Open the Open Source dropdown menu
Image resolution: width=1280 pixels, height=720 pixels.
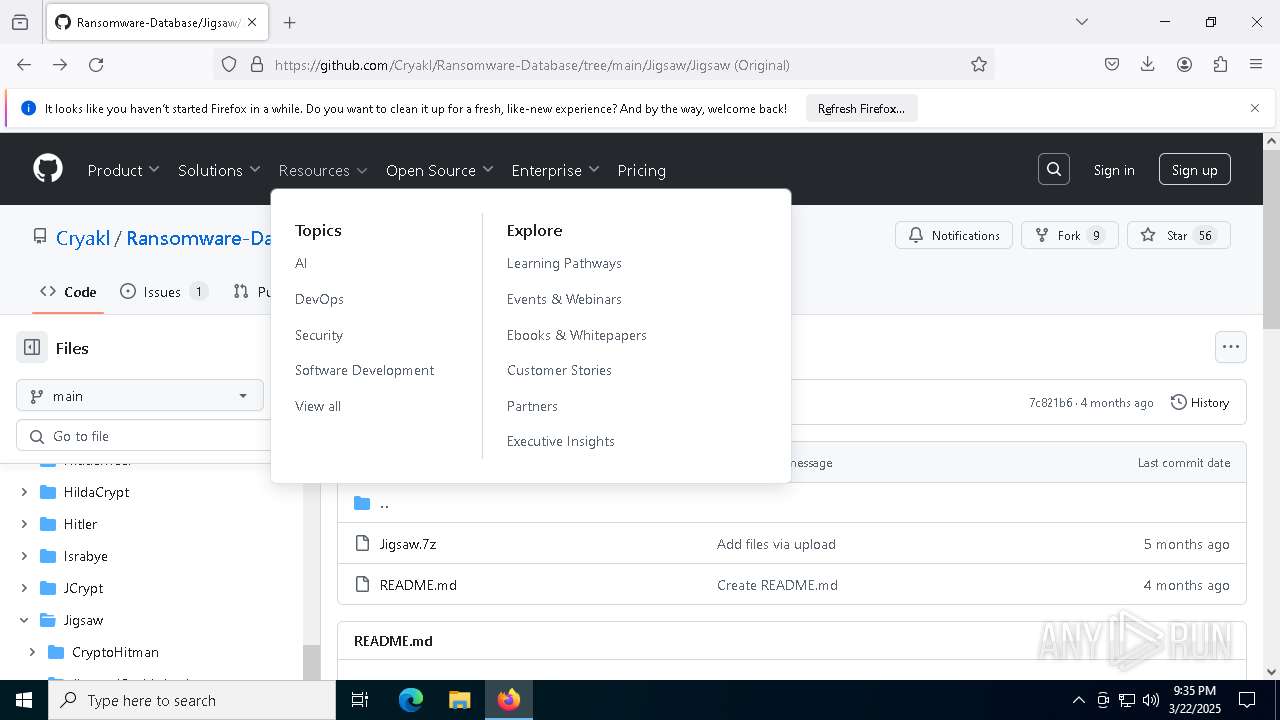pos(440,170)
